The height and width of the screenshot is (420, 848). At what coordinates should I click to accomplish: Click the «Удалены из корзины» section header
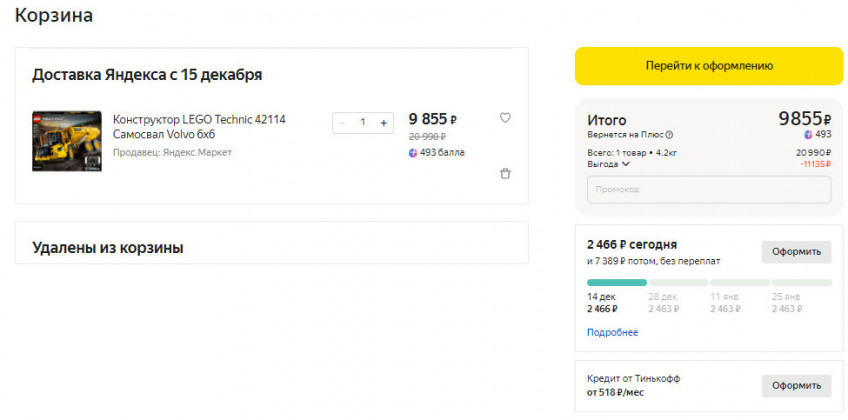pos(108,247)
